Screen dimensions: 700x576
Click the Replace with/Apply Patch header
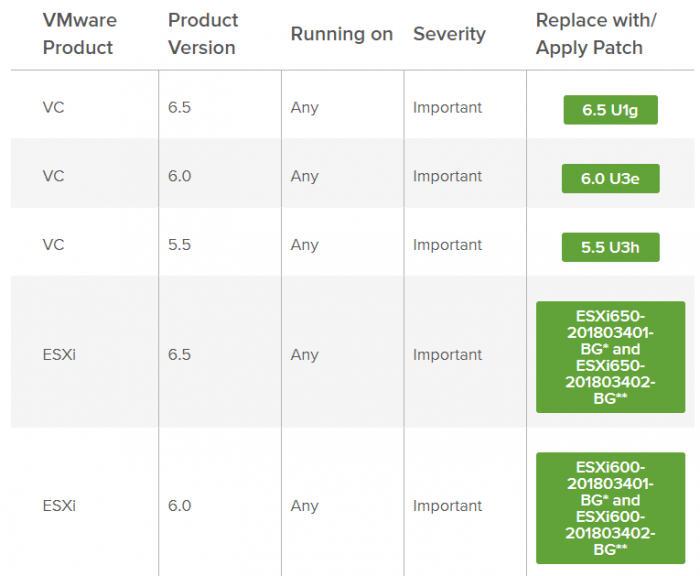[x=596, y=34]
